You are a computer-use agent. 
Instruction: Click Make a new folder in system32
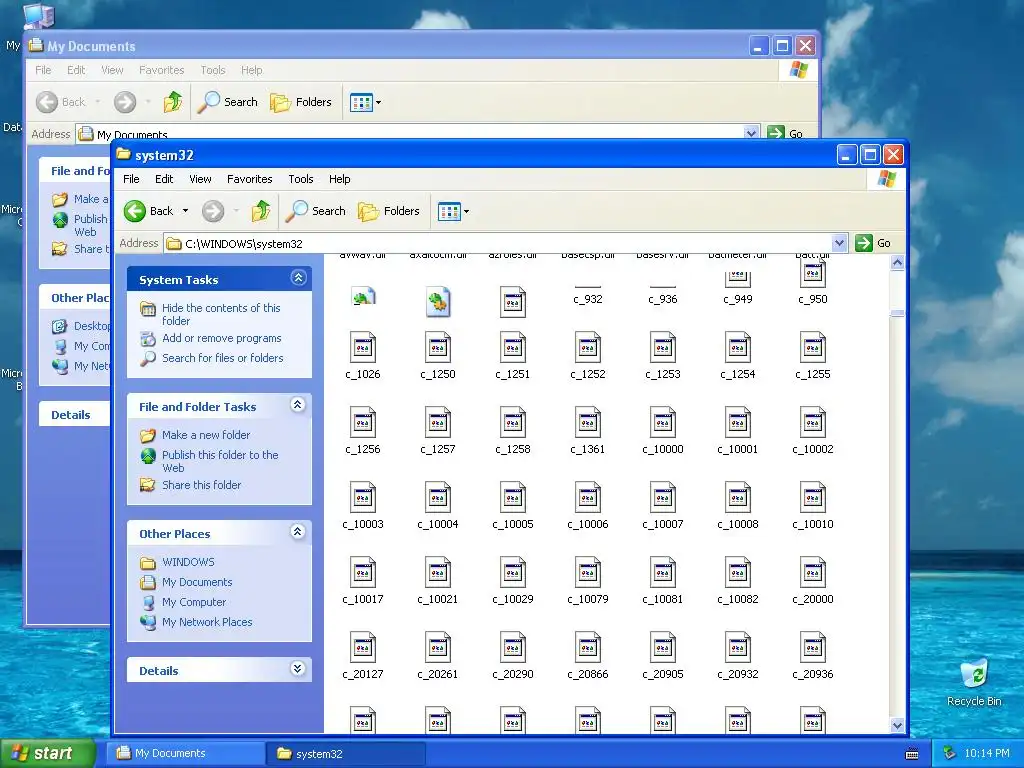(206, 435)
